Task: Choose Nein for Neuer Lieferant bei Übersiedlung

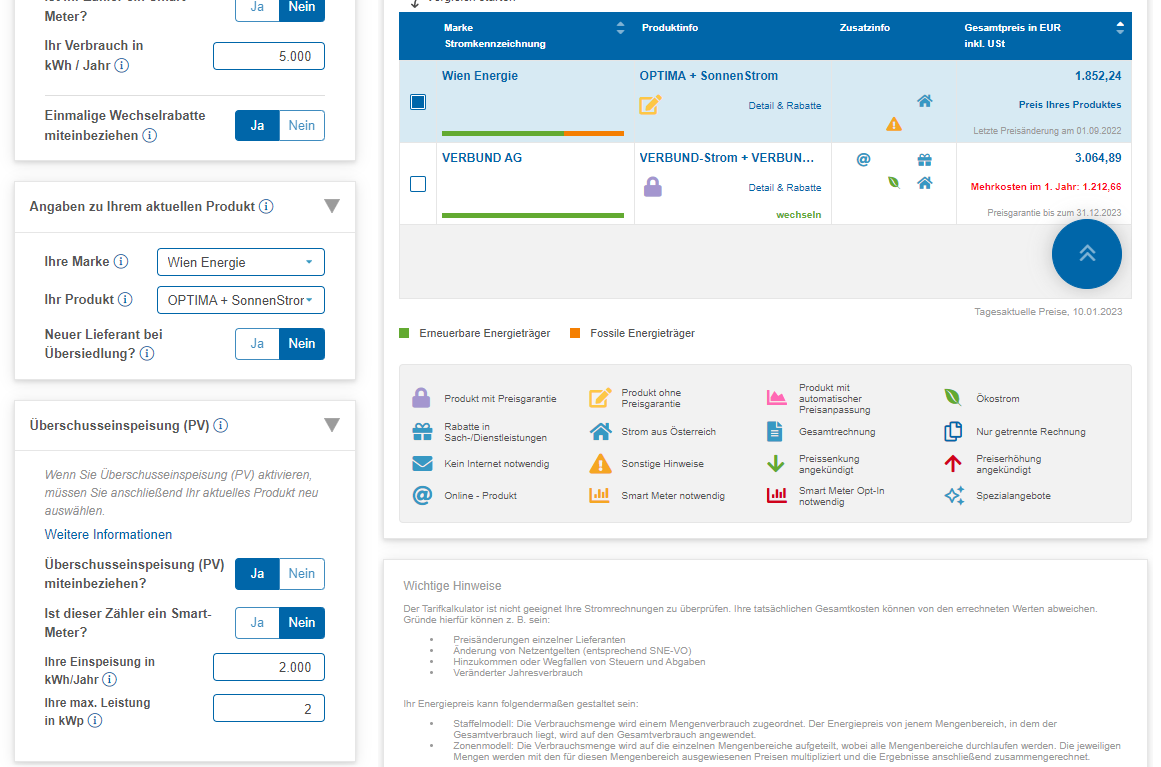Action: click(302, 344)
